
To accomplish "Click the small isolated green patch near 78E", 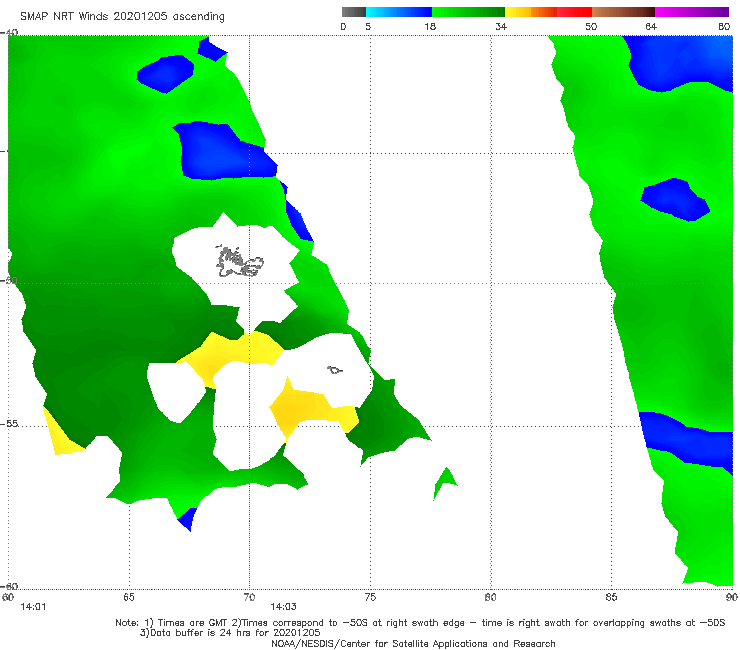I will [x=445, y=481].
